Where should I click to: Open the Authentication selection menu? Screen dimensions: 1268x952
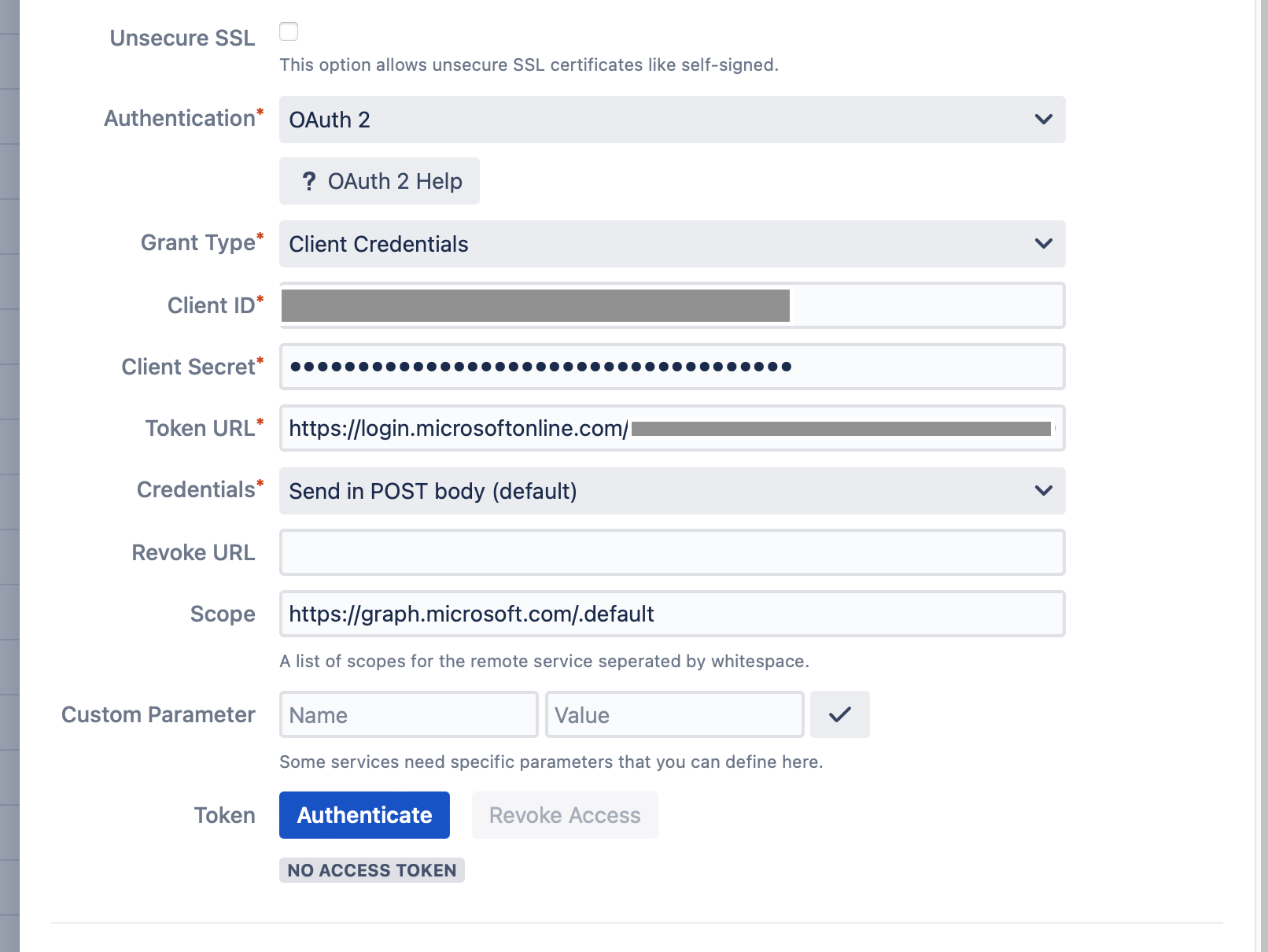tap(672, 120)
